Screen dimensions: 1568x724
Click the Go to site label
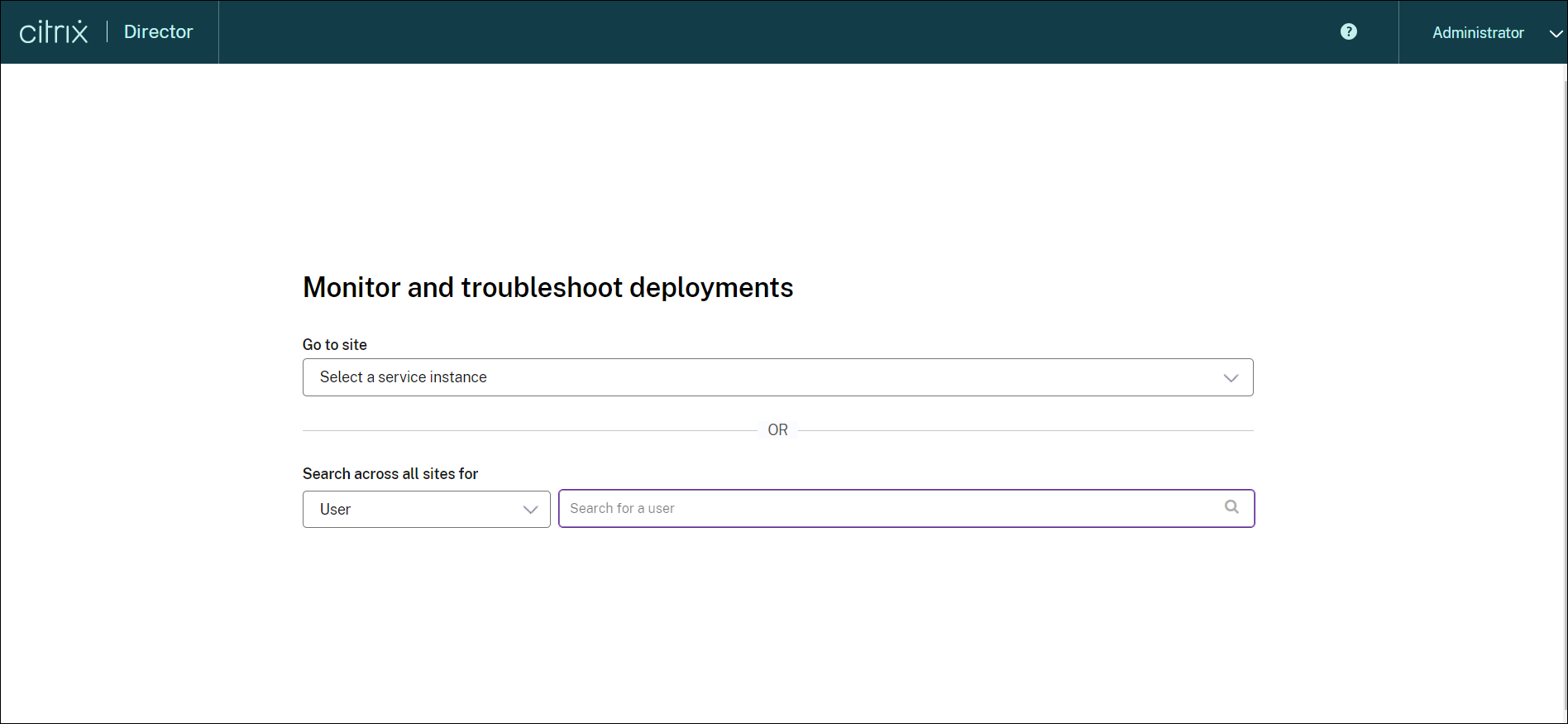point(334,344)
